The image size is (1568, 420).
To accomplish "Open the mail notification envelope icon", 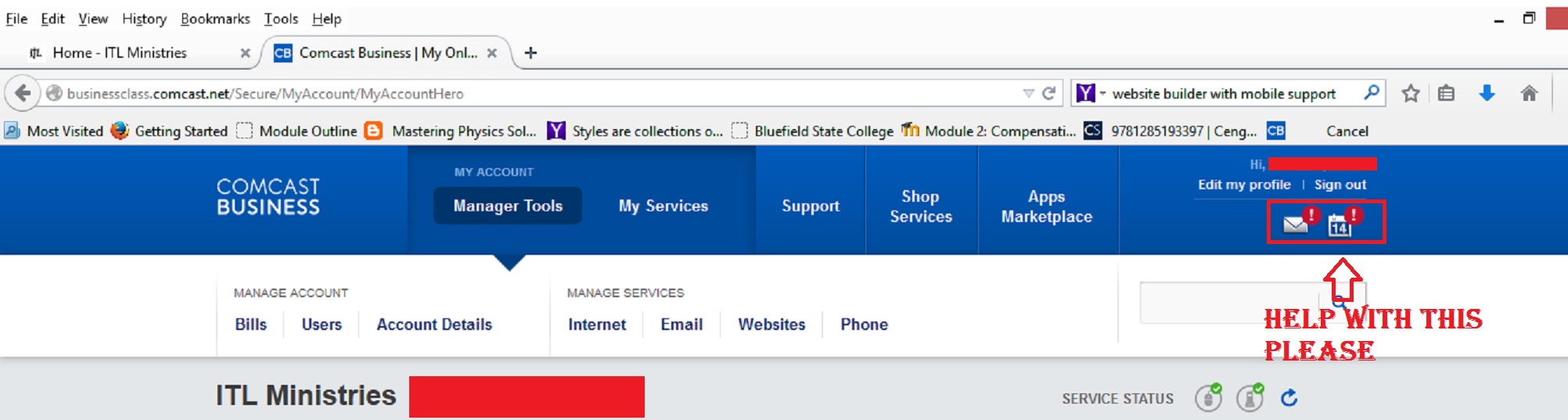I will pos(1296,225).
